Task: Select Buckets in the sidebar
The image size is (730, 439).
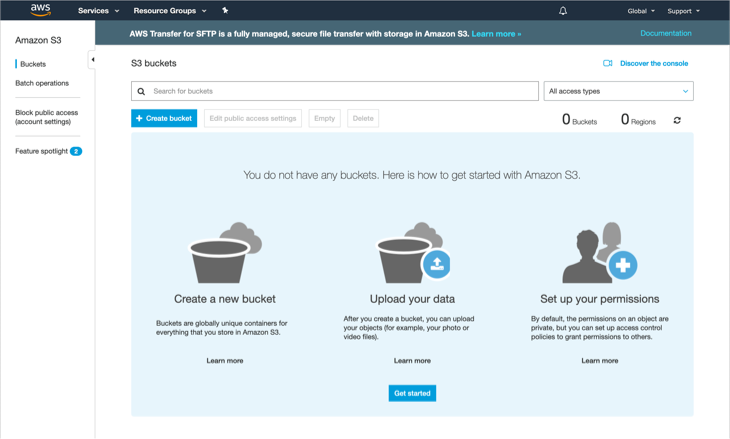Action: point(33,64)
